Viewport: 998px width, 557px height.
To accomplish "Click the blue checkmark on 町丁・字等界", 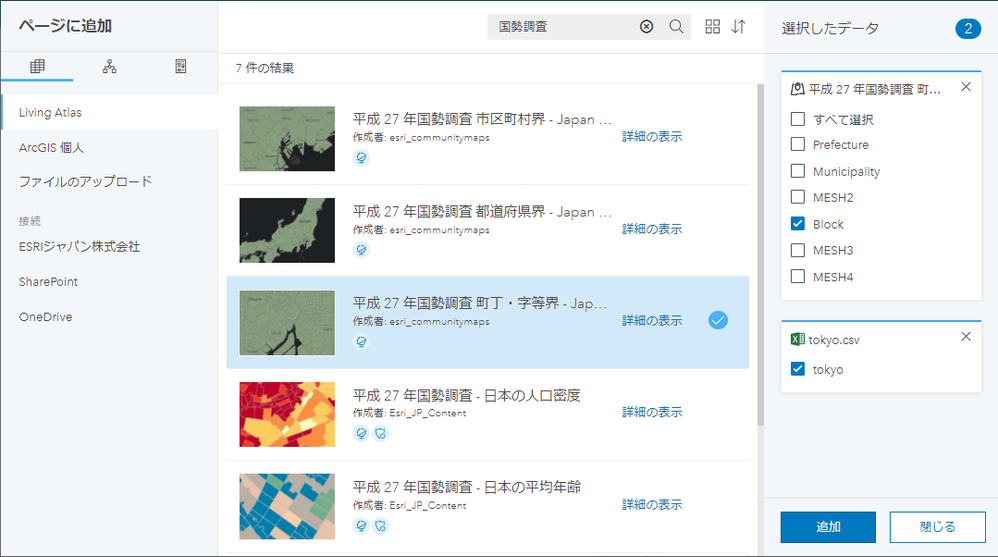I will coord(718,320).
